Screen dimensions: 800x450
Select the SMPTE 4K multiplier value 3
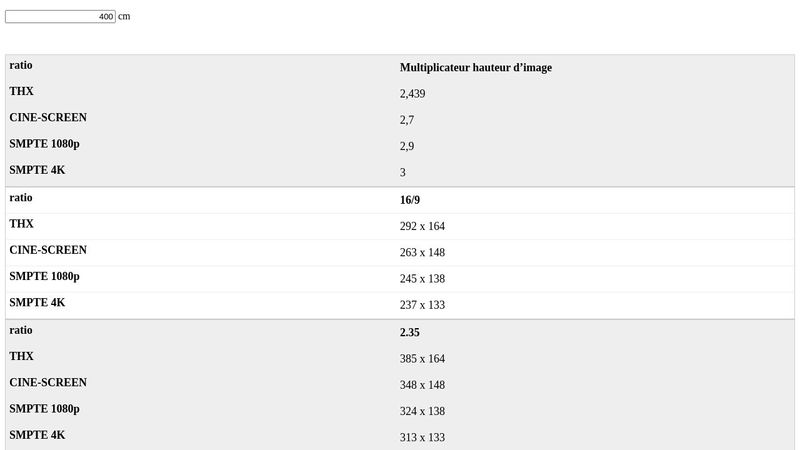click(403, 172)
